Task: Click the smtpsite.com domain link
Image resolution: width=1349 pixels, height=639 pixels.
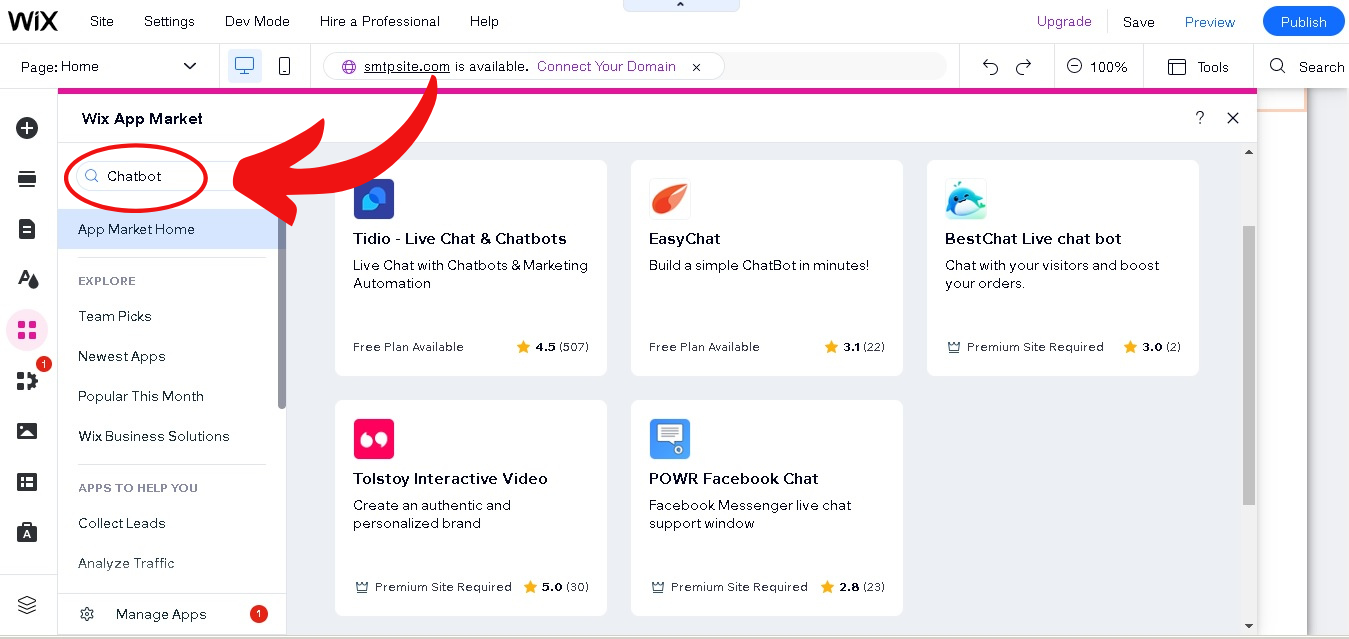Action: 407,67
